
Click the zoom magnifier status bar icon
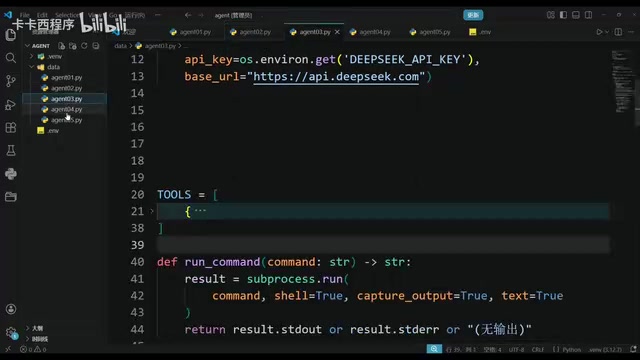434,349
